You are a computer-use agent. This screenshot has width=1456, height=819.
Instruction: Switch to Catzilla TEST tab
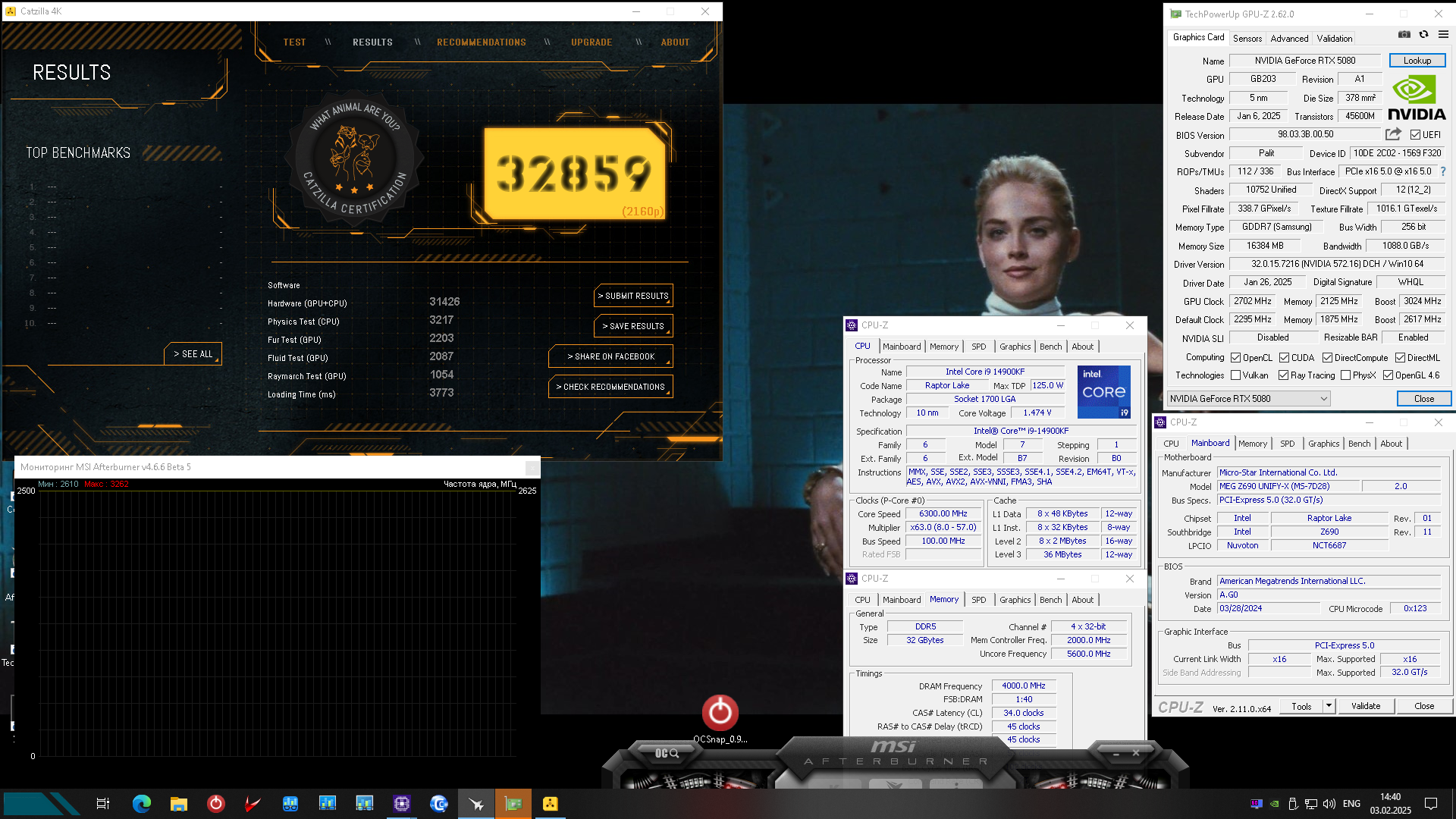294,42
